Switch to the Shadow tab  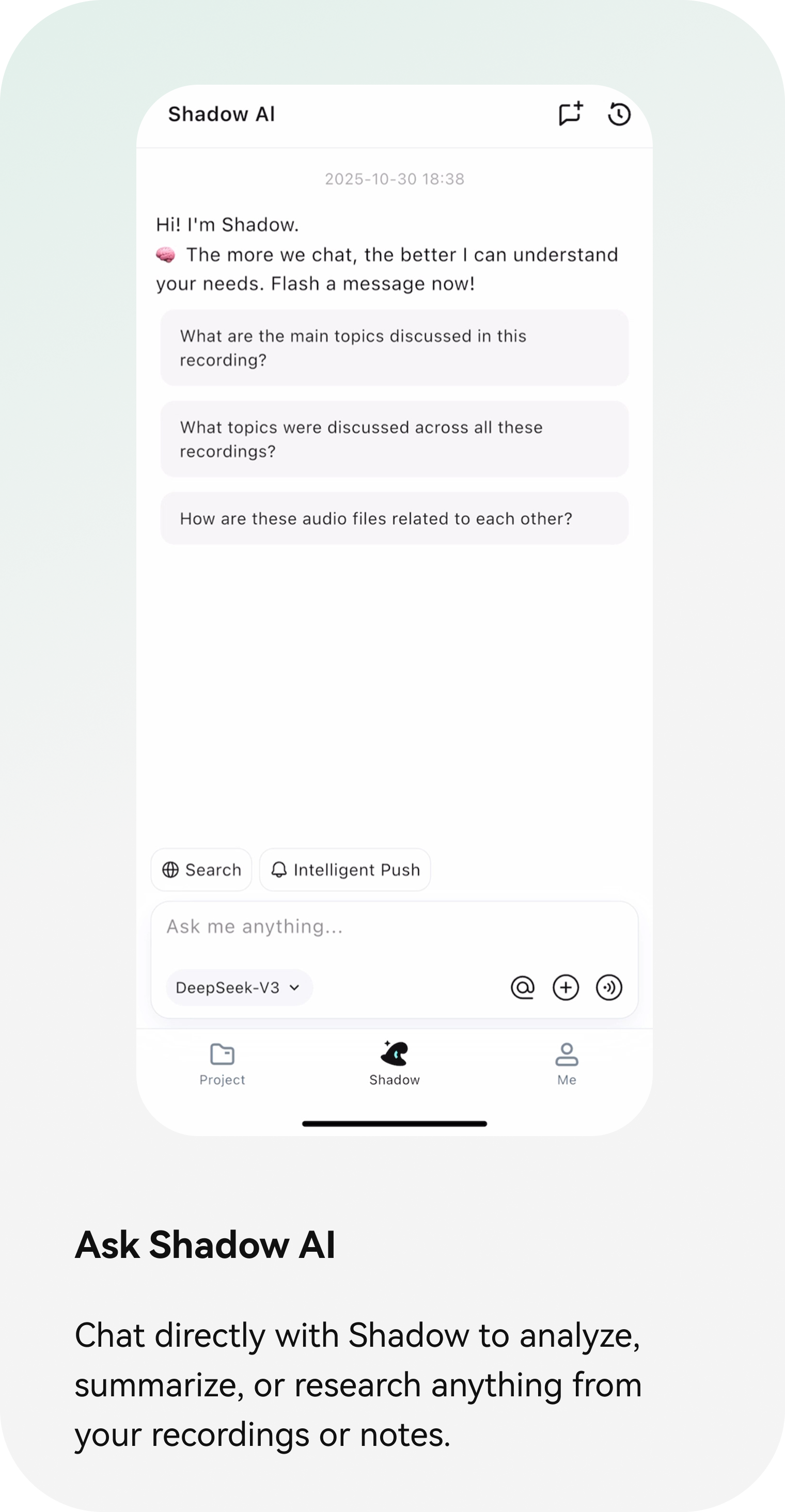395,1063
